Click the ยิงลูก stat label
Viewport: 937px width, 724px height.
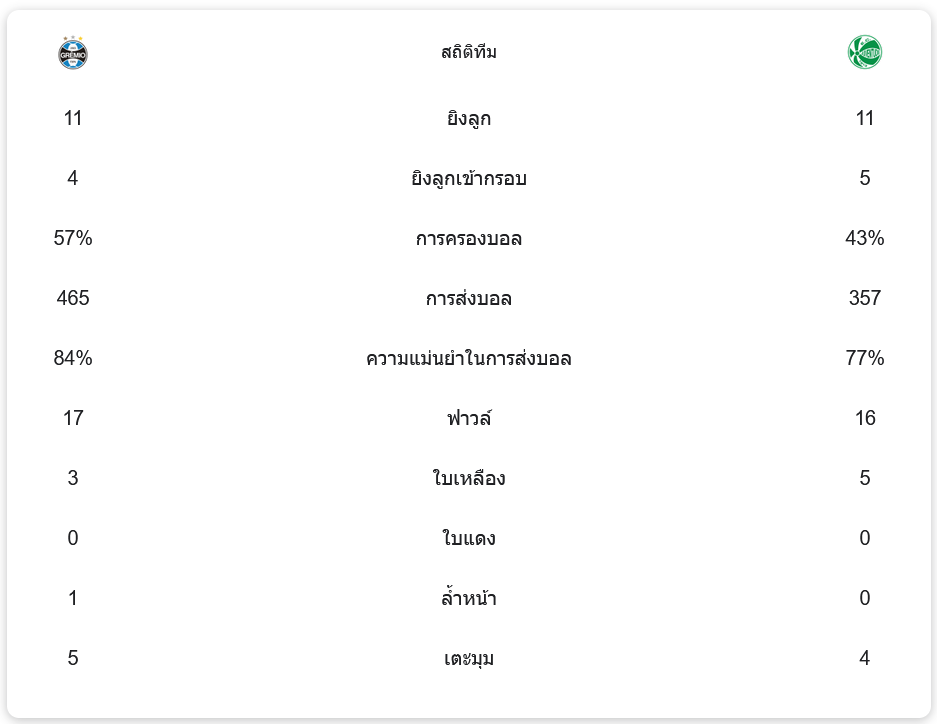[x=468, y=119]
